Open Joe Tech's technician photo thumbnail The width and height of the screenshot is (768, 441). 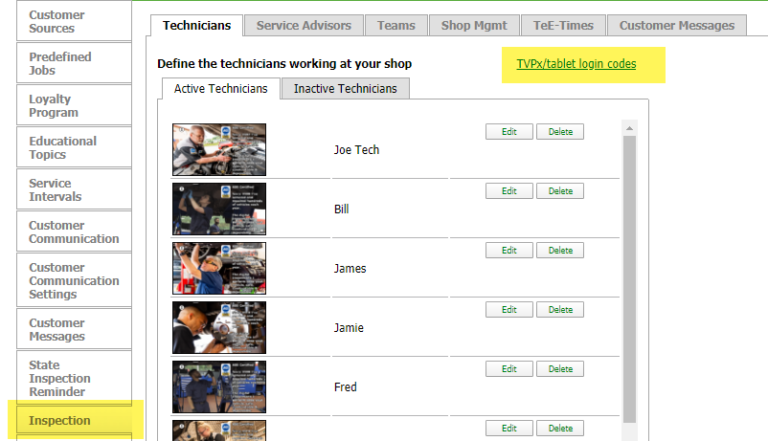219,149
